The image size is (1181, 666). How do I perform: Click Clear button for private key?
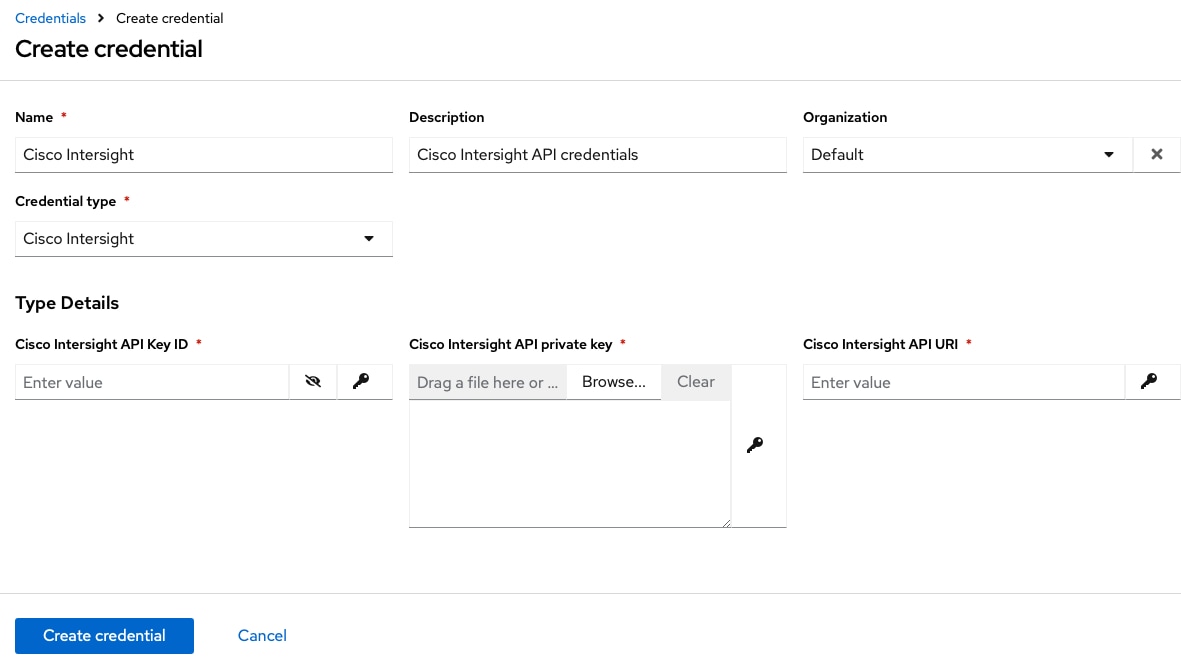pyautogui.click(x=696, y=382)
